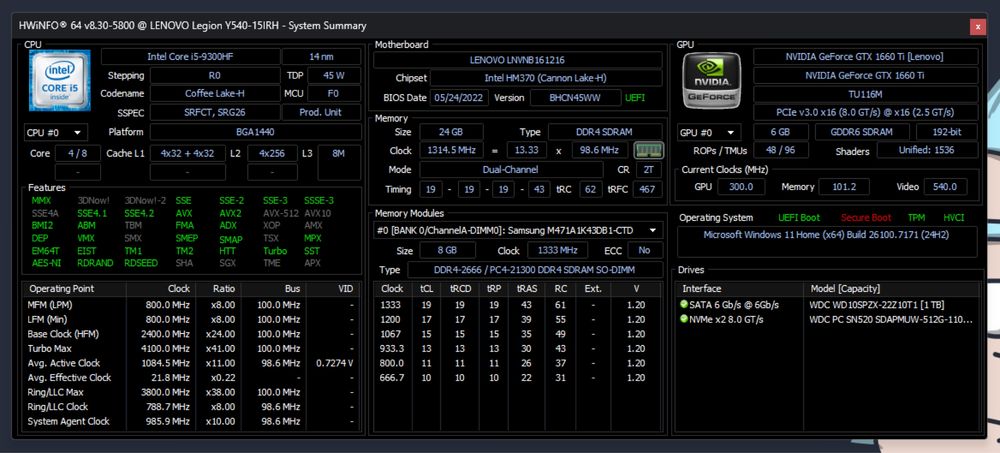Image resolution: width=1000 pixels, height=453 pixels.
Task: Click the Operating Point column header
Action: click(x=74, y=289)
